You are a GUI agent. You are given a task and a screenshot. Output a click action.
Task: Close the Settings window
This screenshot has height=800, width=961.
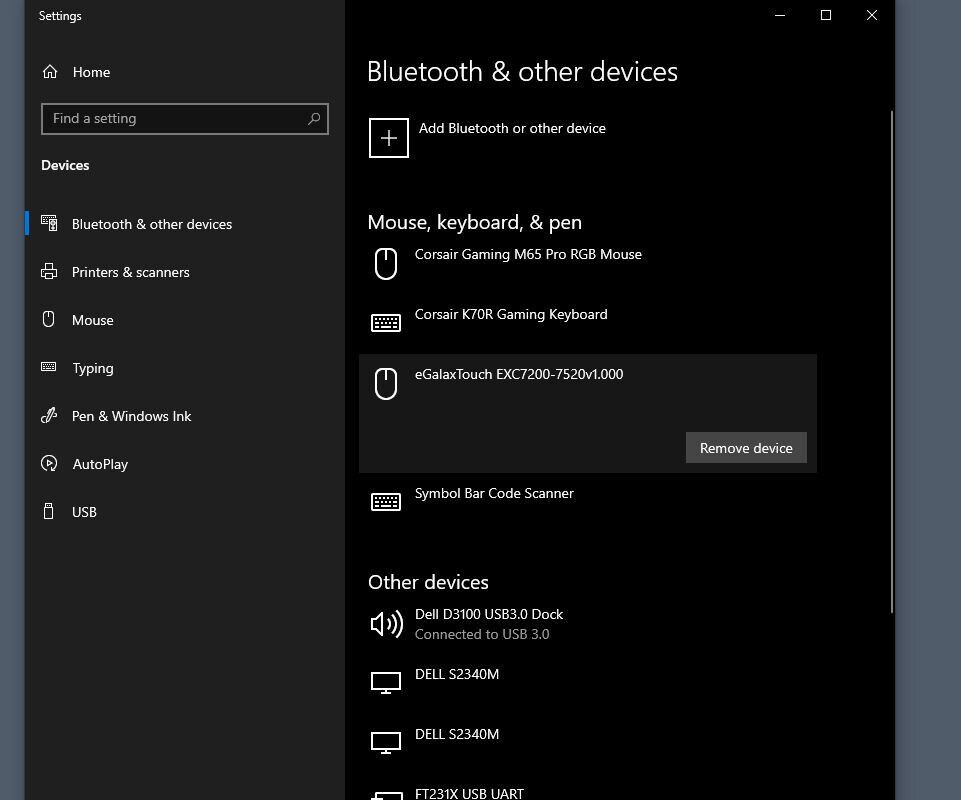click(872, 15)
